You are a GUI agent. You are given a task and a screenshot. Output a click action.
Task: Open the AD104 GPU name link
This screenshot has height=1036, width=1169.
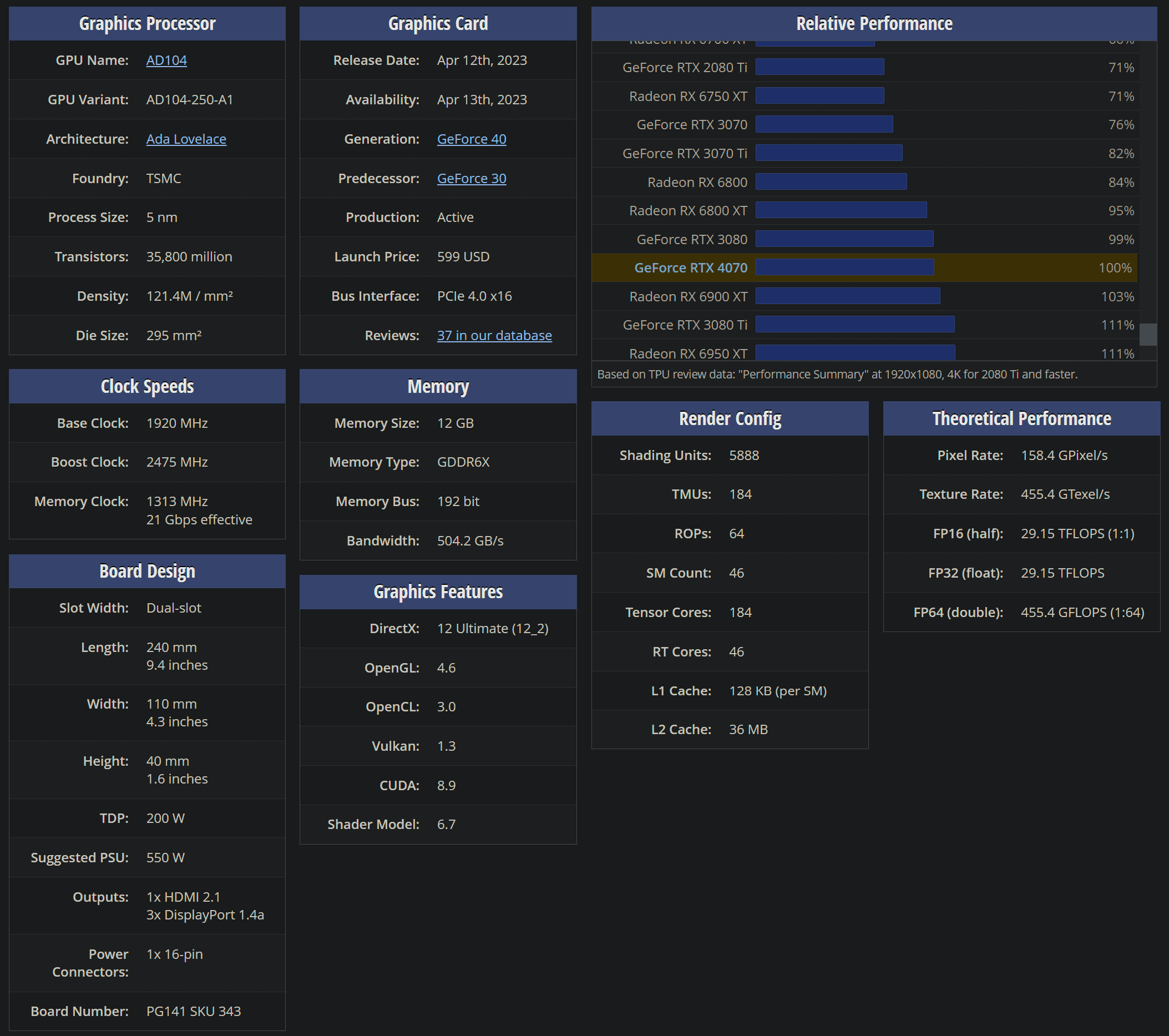[166, 60]
